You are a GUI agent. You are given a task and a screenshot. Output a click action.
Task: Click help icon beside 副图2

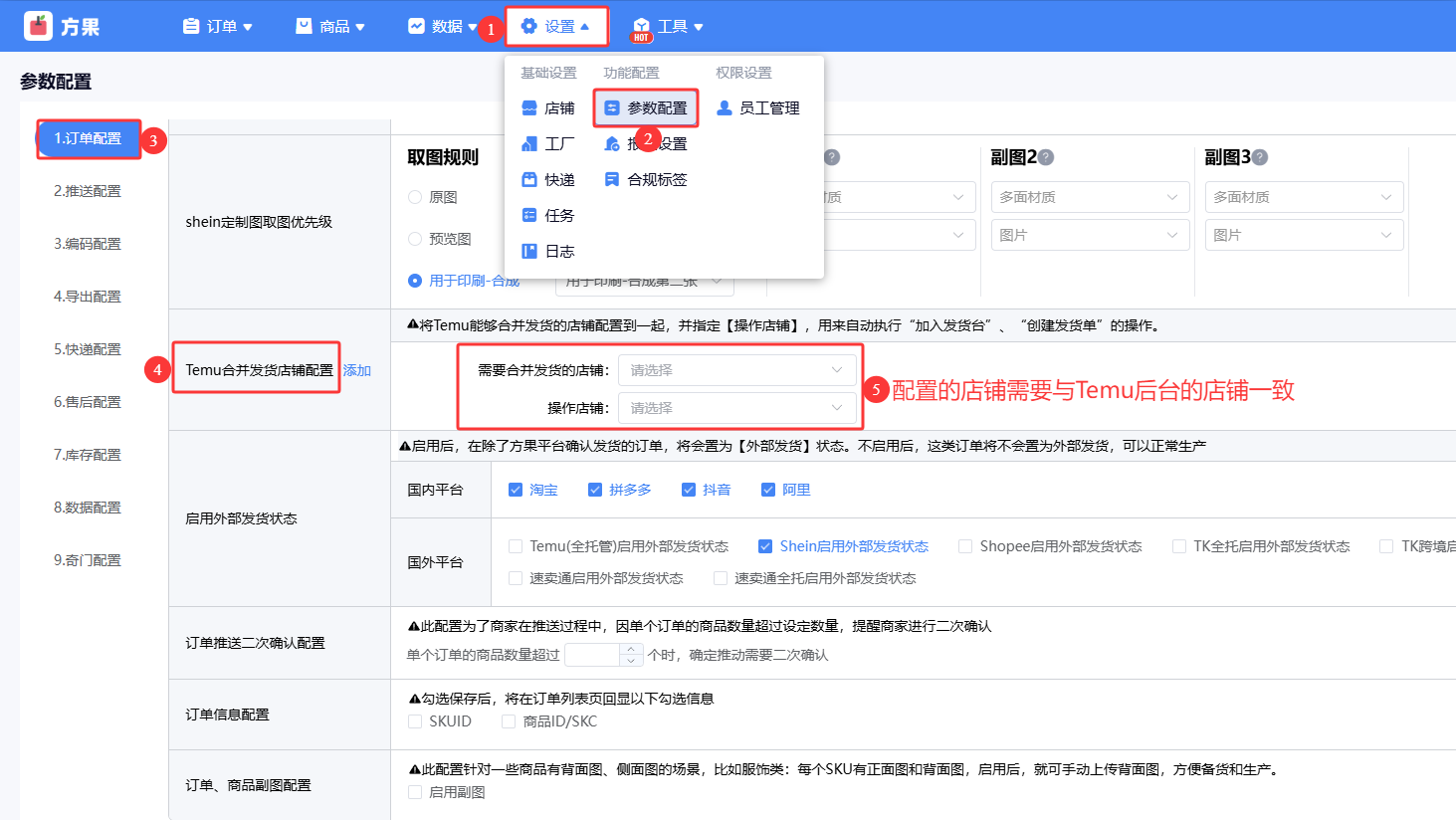[1046, 157]
